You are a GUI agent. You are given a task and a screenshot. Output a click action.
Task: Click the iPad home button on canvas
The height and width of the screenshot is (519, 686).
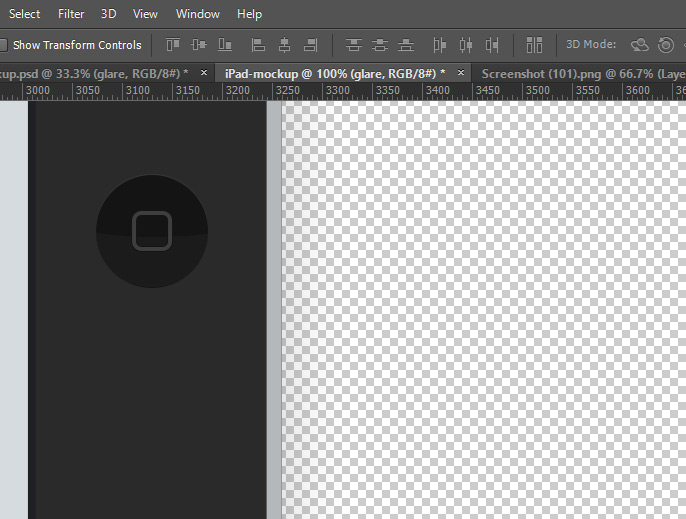coord(152,231)
